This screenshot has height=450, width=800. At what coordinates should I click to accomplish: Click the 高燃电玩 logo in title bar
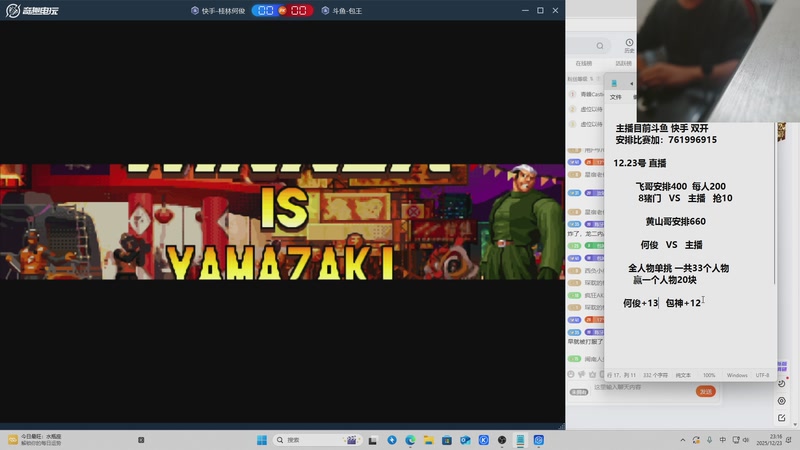coord(32,11)
